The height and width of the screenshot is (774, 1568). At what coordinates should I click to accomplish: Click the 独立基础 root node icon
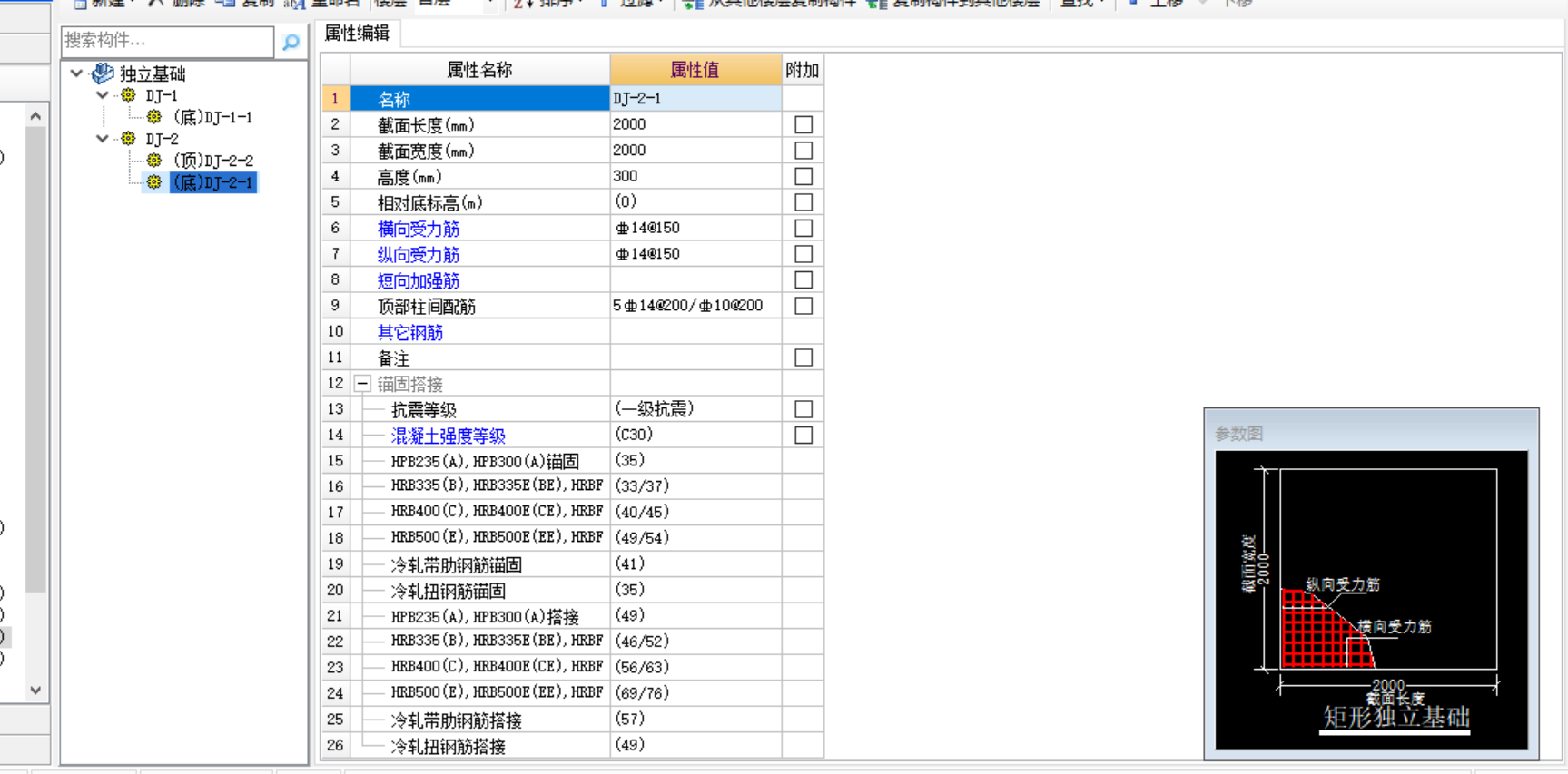(x=104, y=73)
